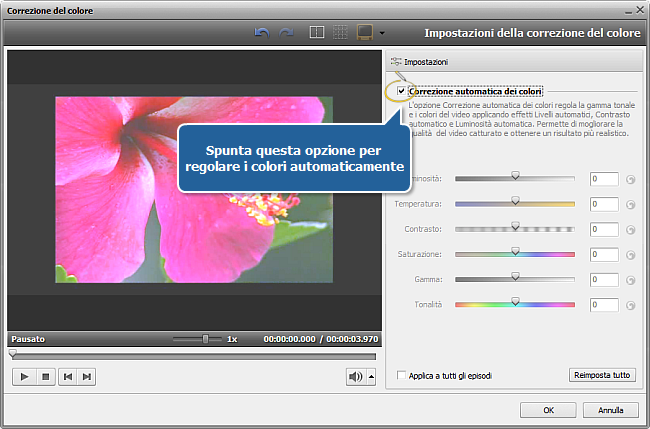Enable split before/after preview view
The image size is (650, 429).
click(x=317, y=33)
